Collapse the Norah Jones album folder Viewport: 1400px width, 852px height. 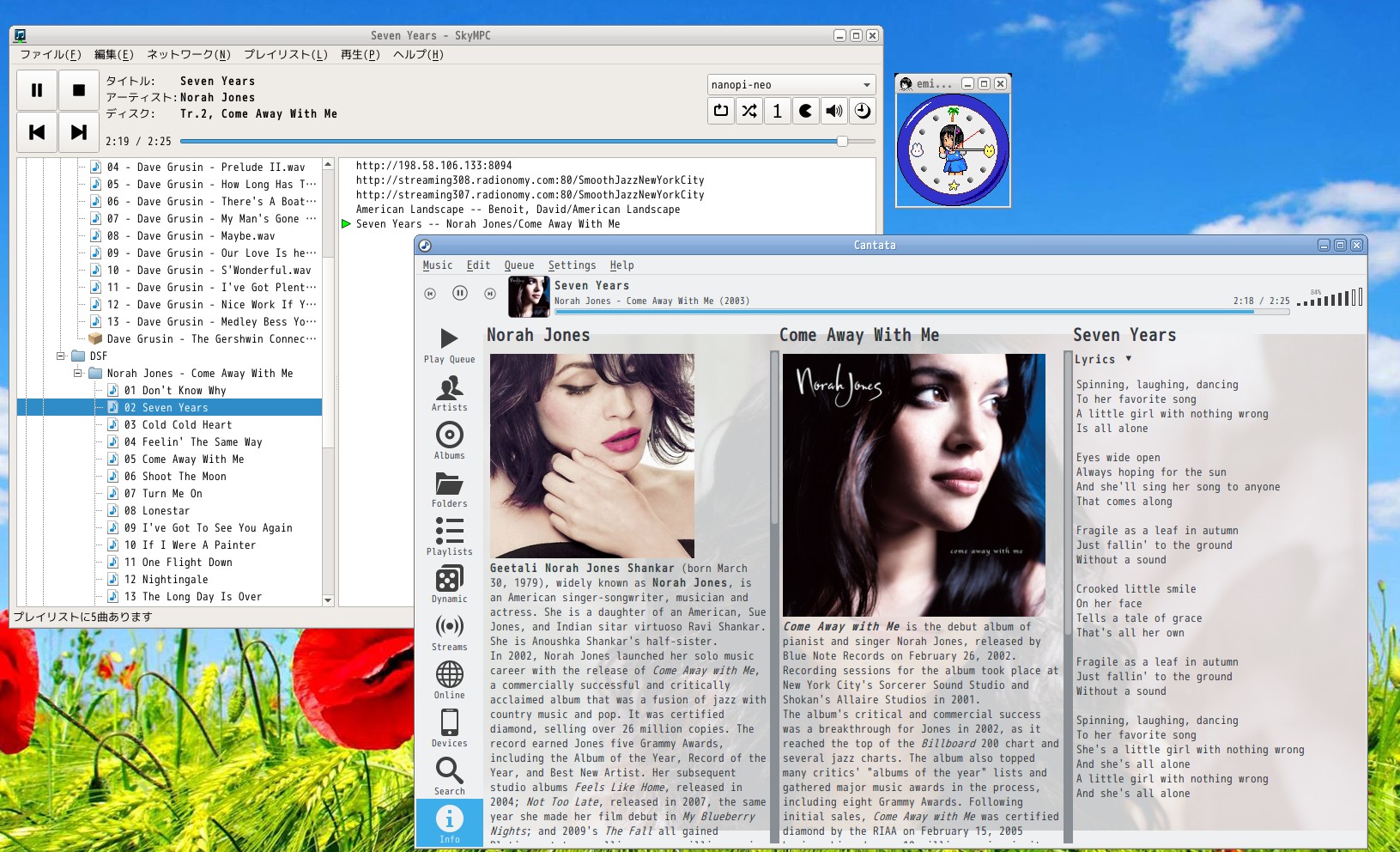(x=78, y=374)
